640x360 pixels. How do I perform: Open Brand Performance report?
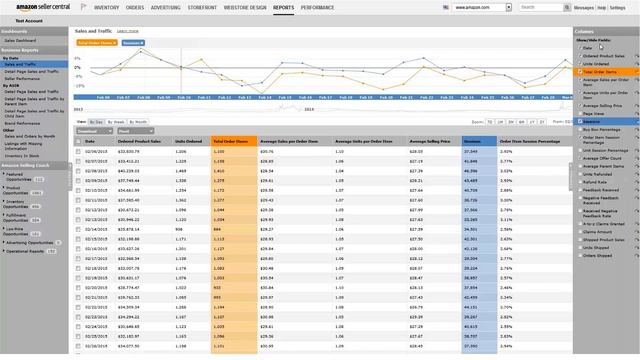point(22,123)
